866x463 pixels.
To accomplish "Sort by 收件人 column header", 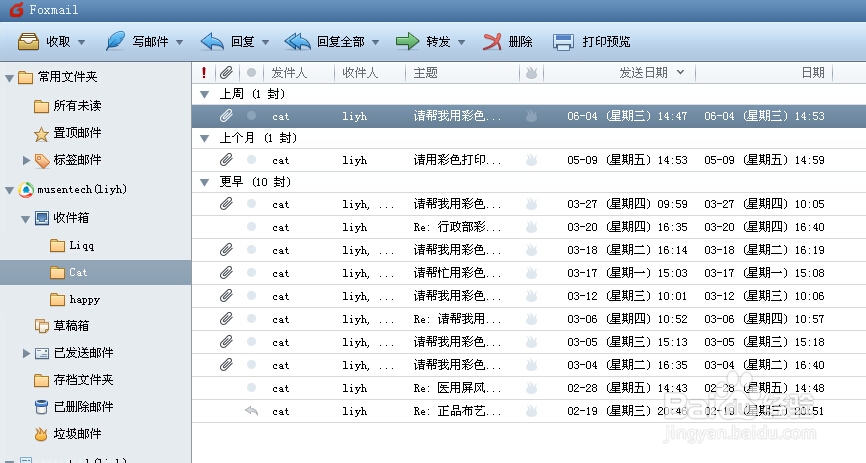I will click(x=360, y=72).
